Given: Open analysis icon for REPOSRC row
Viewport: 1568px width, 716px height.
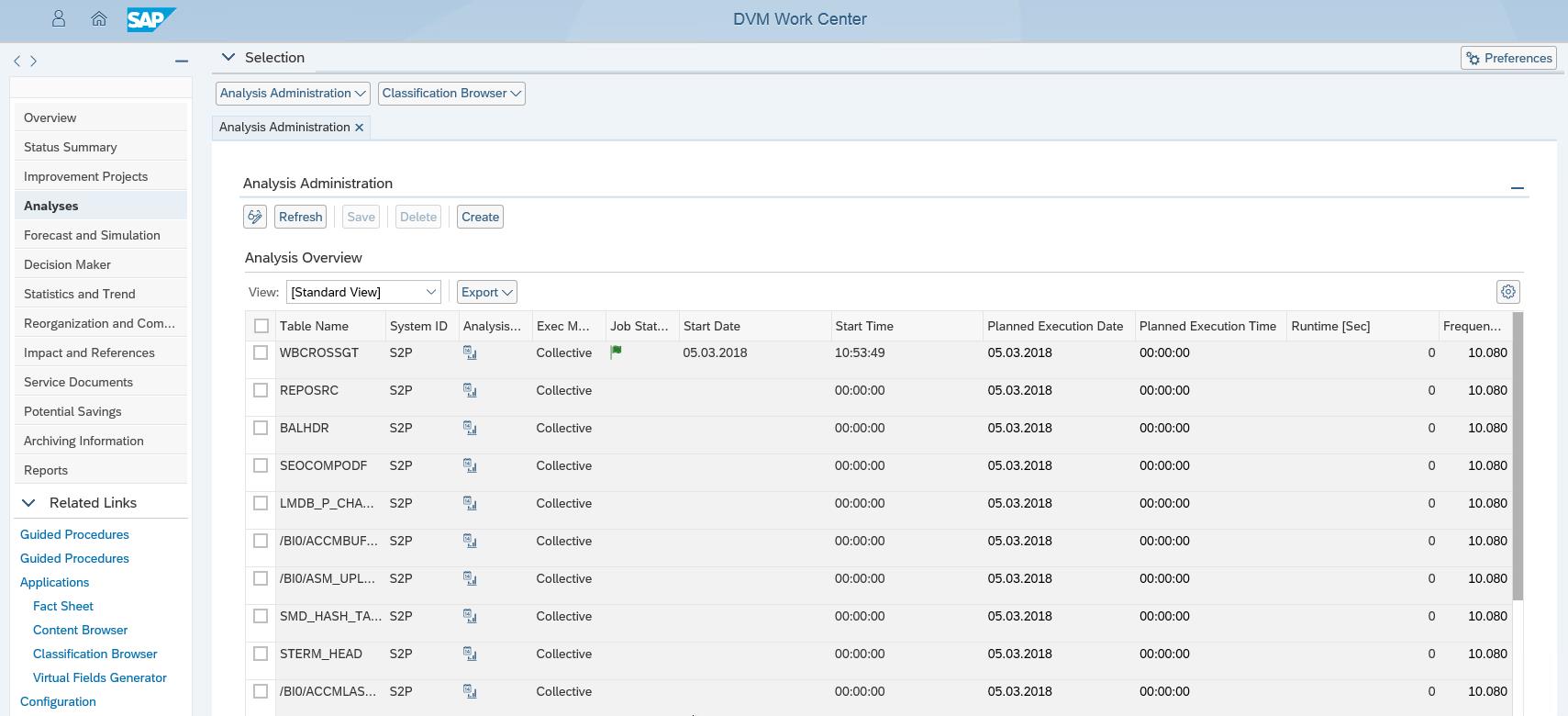Looking at the screenshot, I should [470, 390].
